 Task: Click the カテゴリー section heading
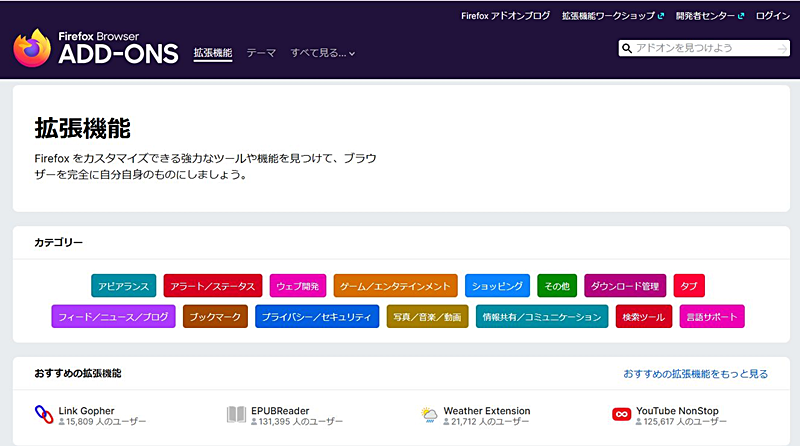59,242
